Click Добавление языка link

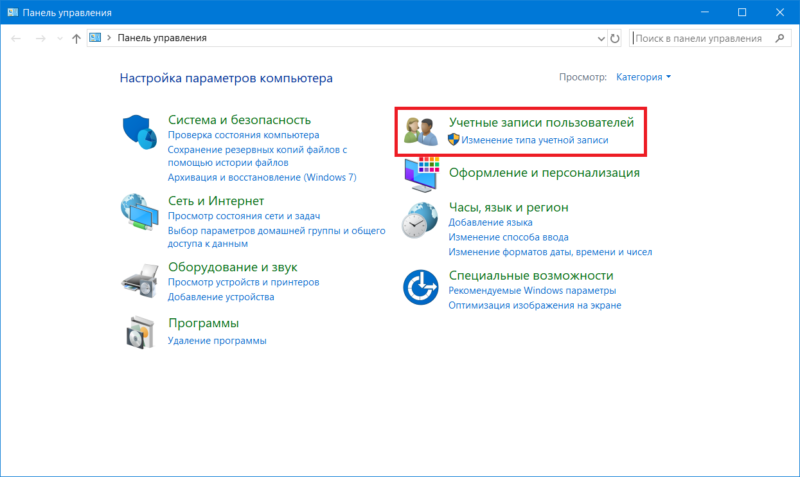pyautogui.click(x=490, y=222)
